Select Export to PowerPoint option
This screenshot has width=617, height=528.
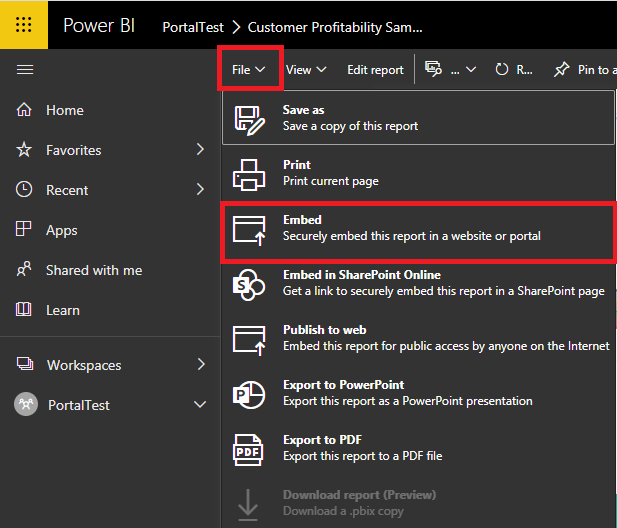(418, 393)
